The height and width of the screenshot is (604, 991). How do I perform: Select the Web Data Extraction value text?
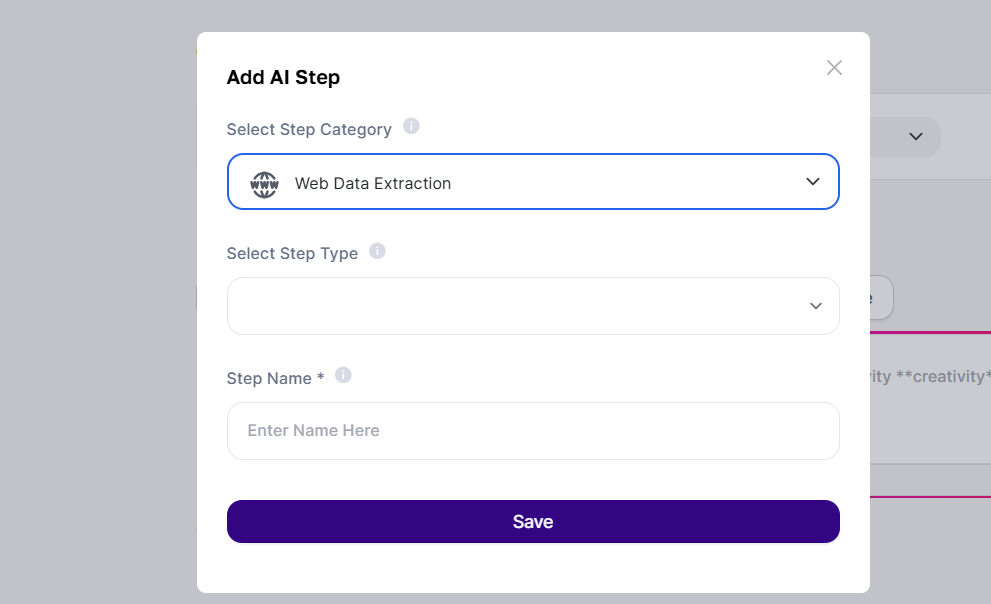click(x=372, y=184)
